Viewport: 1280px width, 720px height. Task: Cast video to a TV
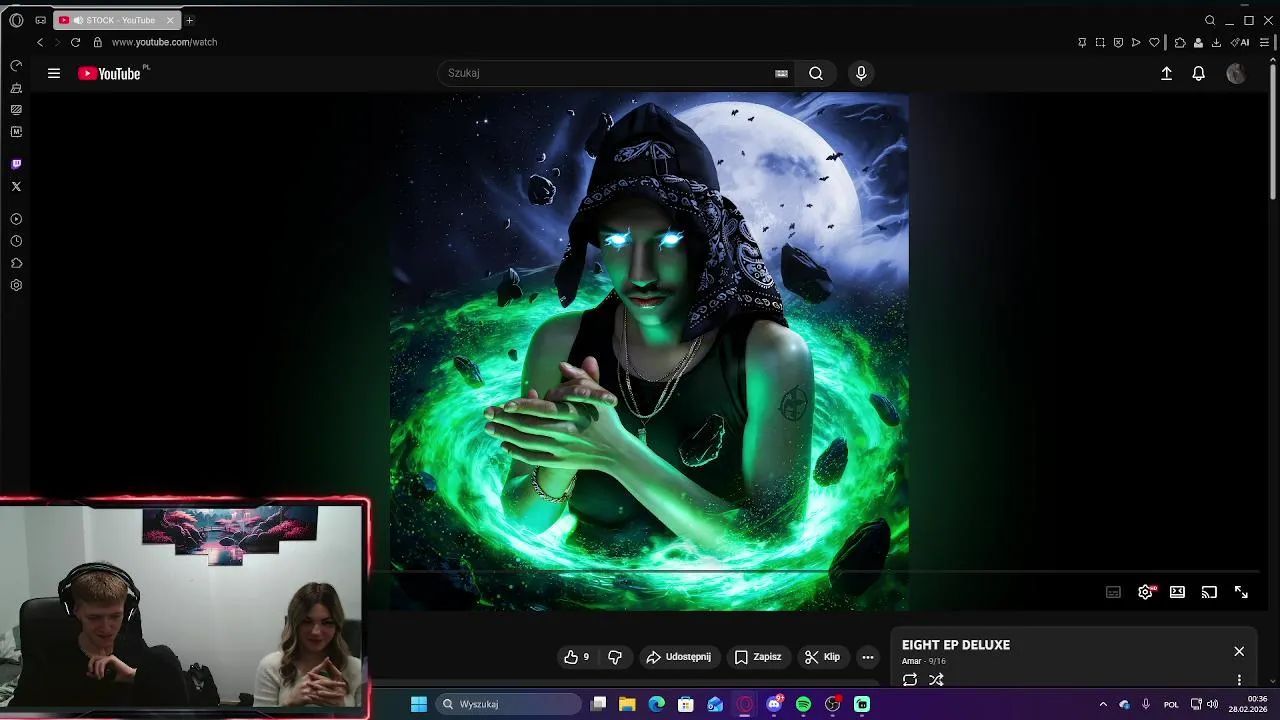[1209, 592]
